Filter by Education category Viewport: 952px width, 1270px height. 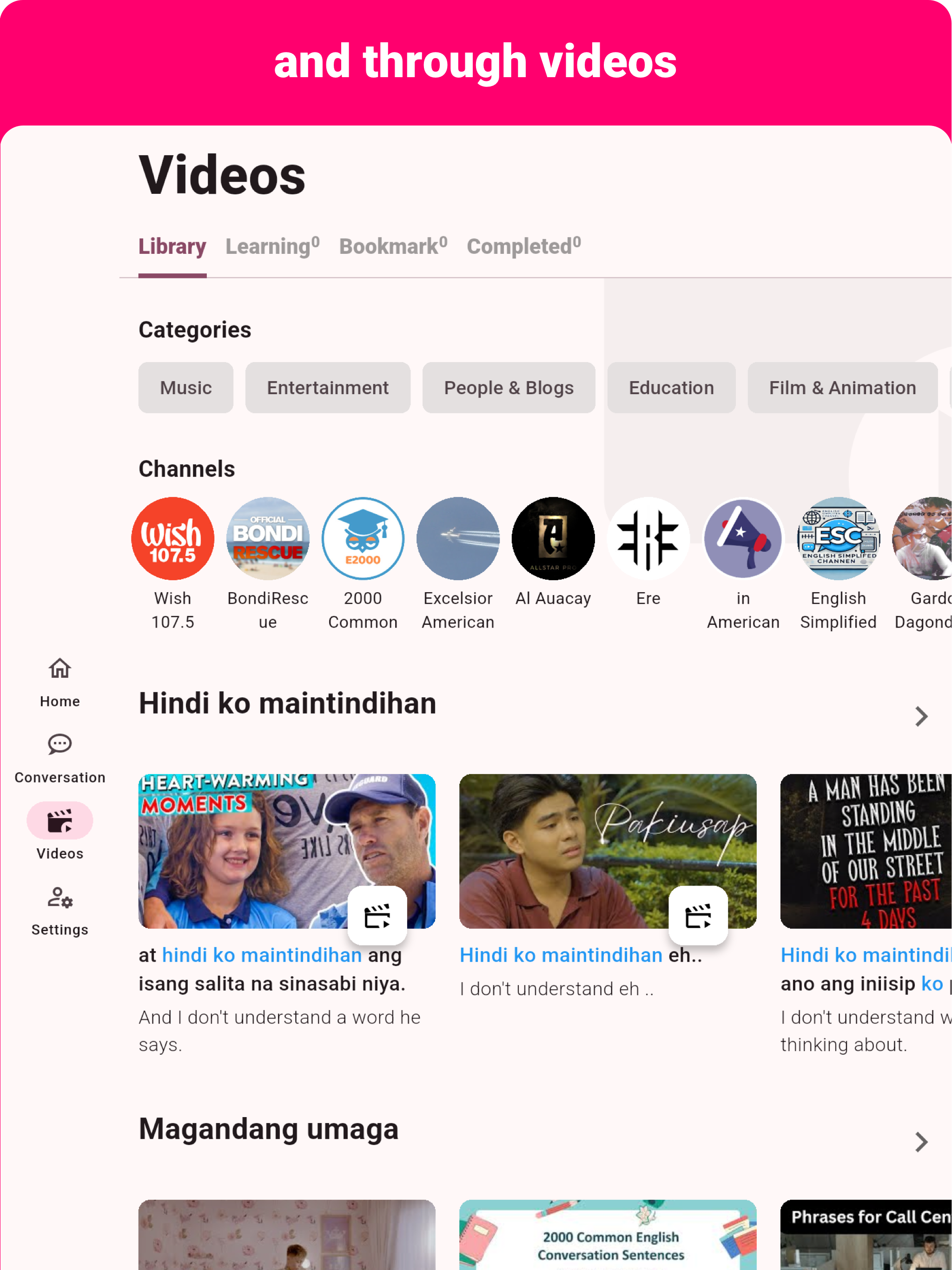671,388
